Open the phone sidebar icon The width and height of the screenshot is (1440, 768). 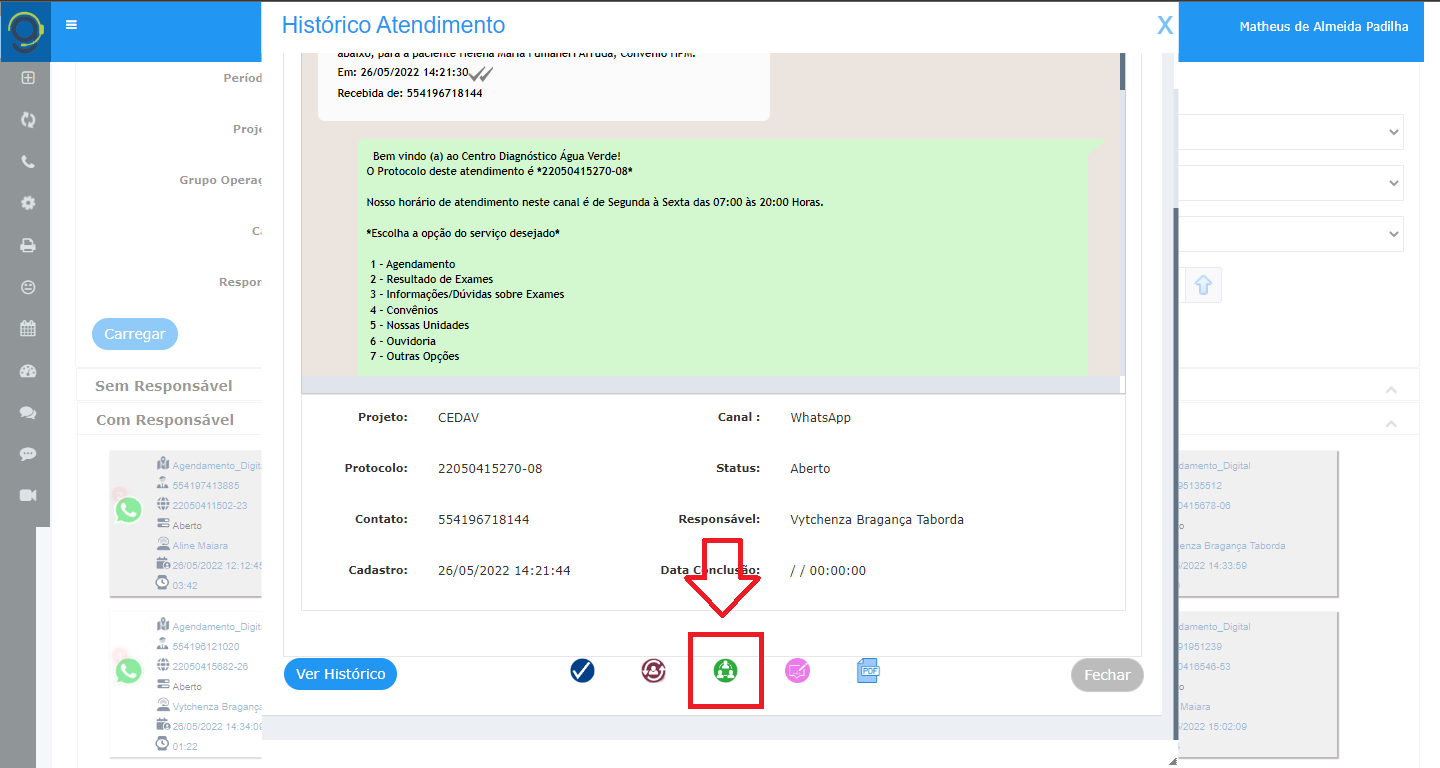28,161
